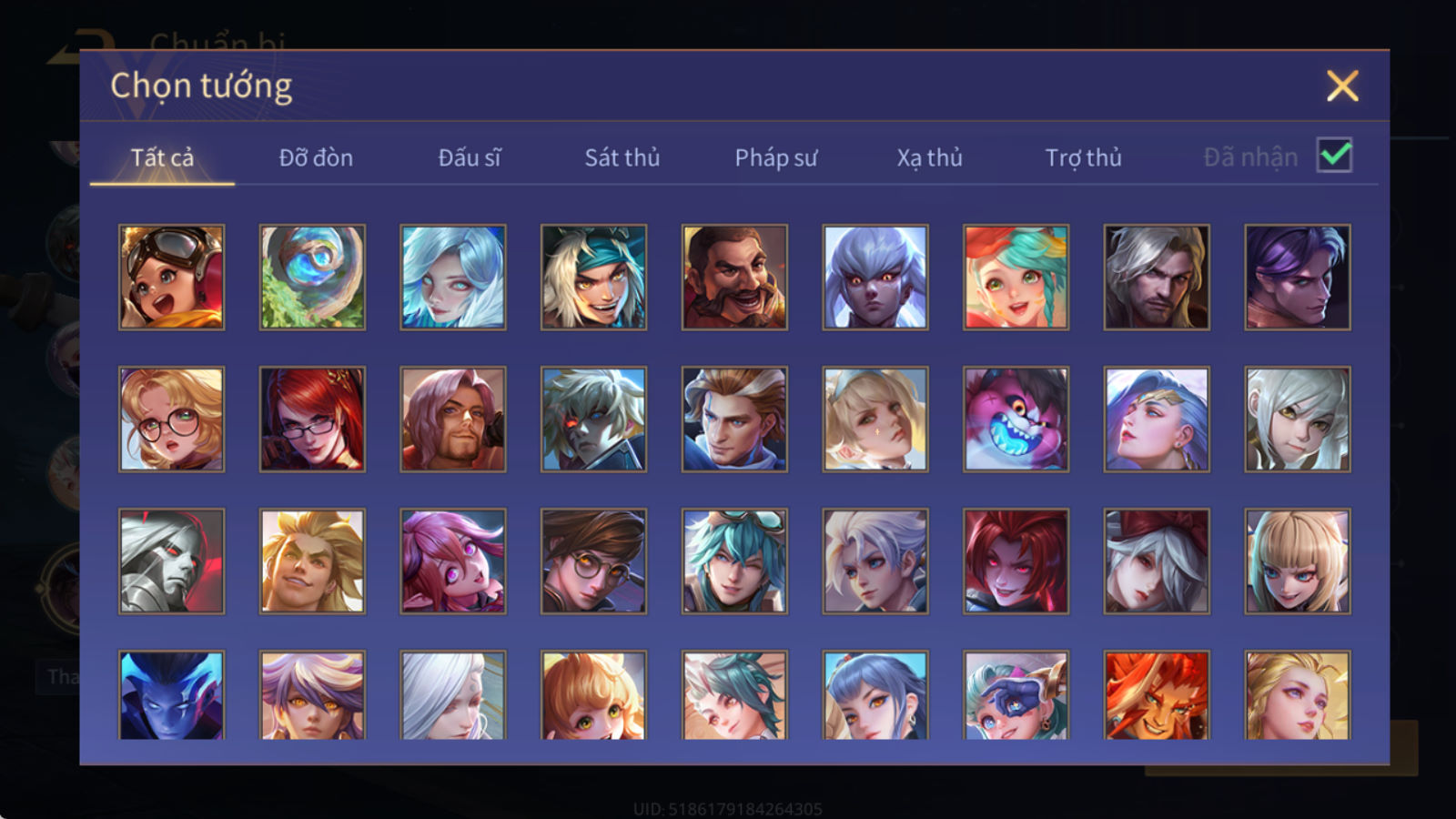
Task: Open the Đấu sĩ tab
Action: (470, 157)
